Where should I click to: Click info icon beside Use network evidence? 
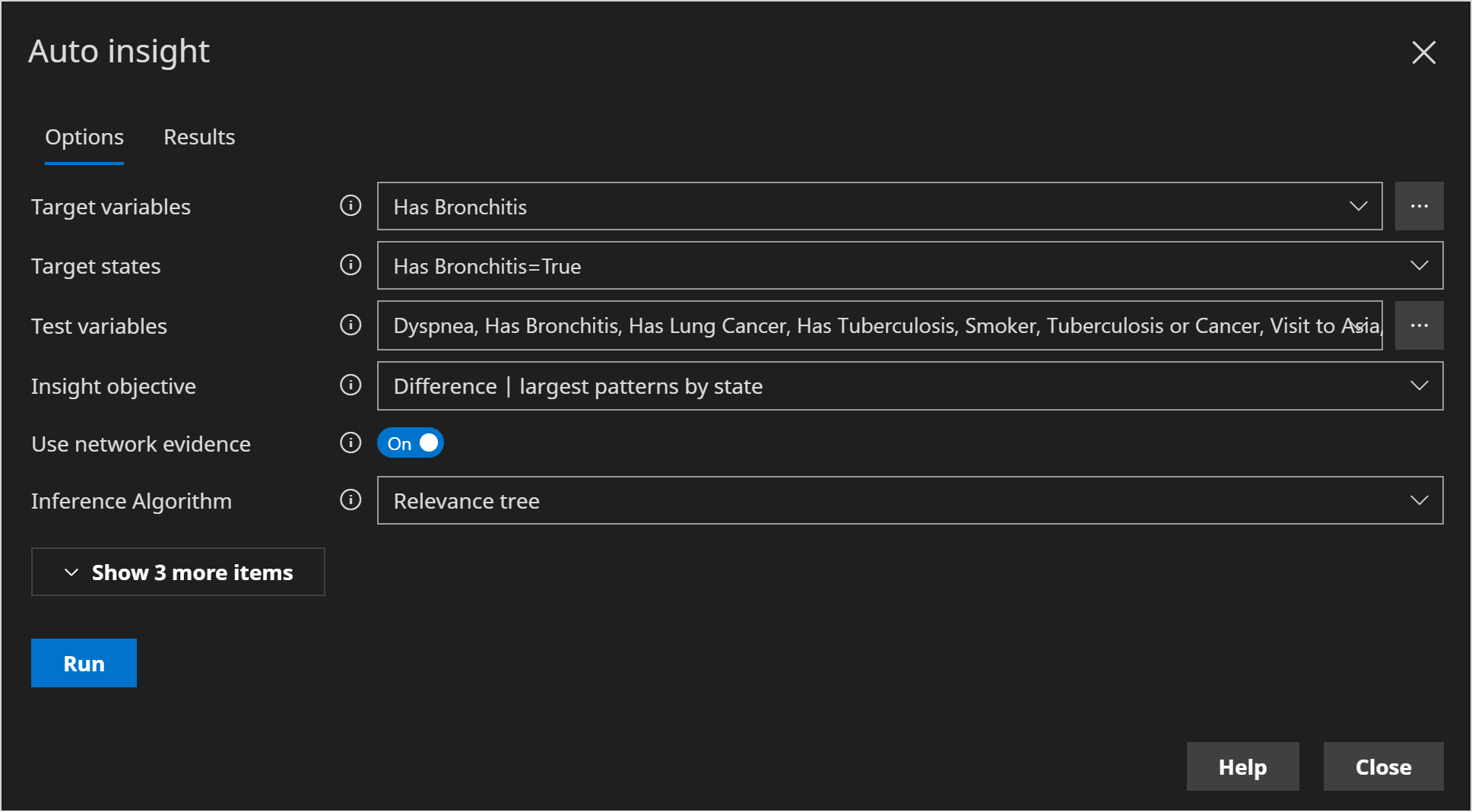(x=351, y=442)
